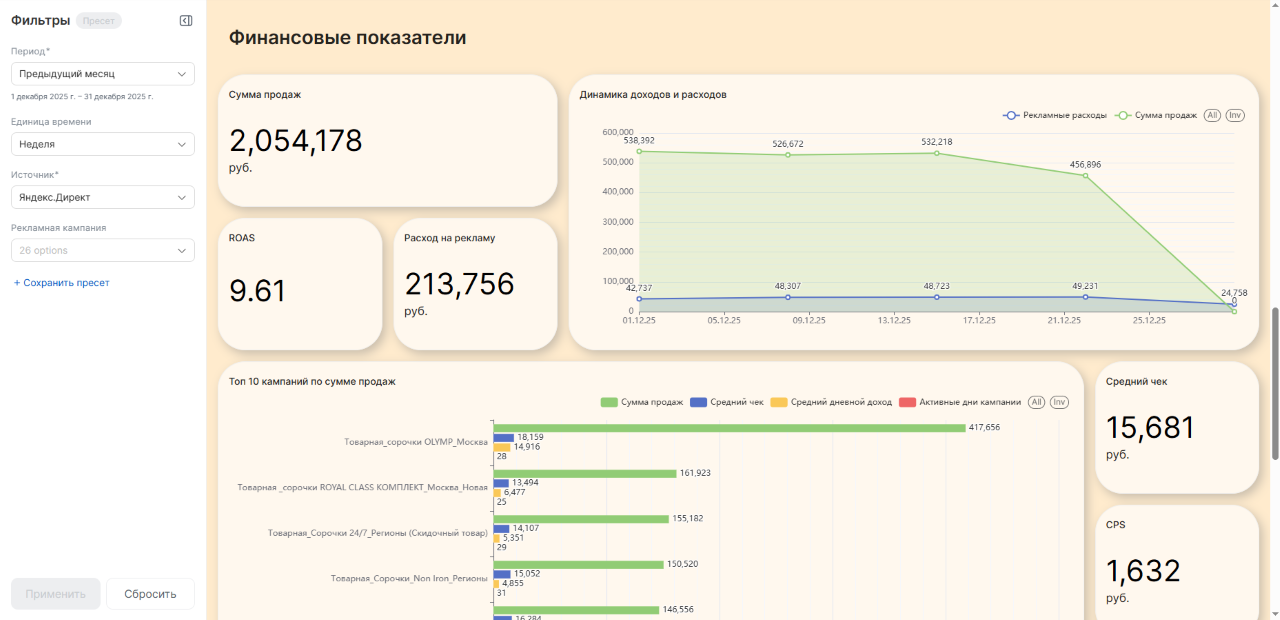This screenshot has width=1280, height=620.
Task: Toggle green 'Сумма продаж' bar legend
Action: point(641,402)
